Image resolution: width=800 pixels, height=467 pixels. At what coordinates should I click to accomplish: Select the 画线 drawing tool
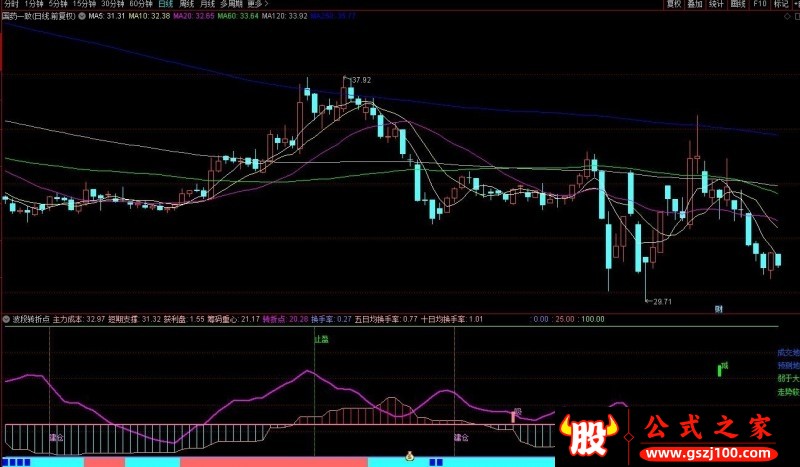[x=738, y=4]
